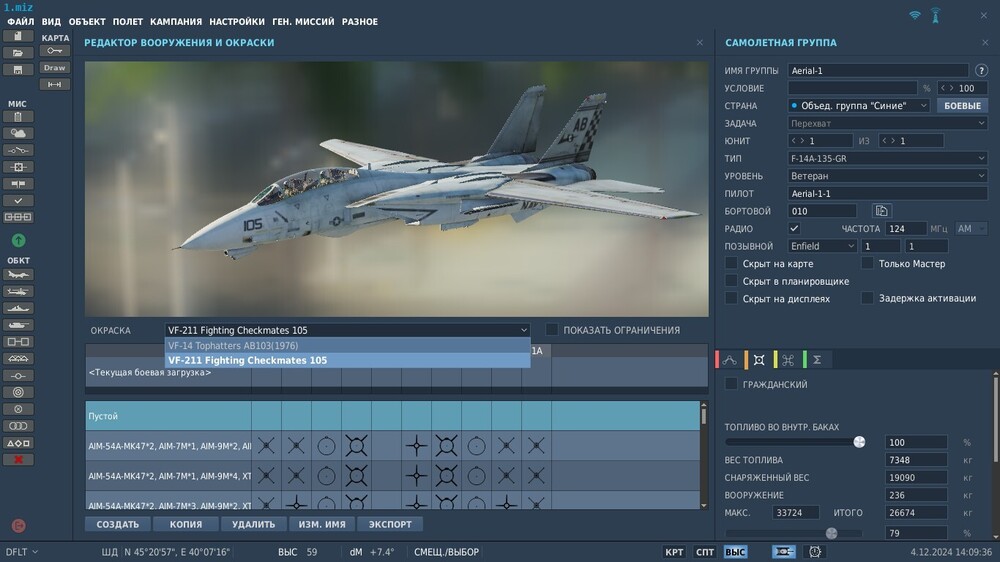Open the weather cloud settings icon
The height and width of the screenshot is (562, 1000).
[x=18, y=133]
